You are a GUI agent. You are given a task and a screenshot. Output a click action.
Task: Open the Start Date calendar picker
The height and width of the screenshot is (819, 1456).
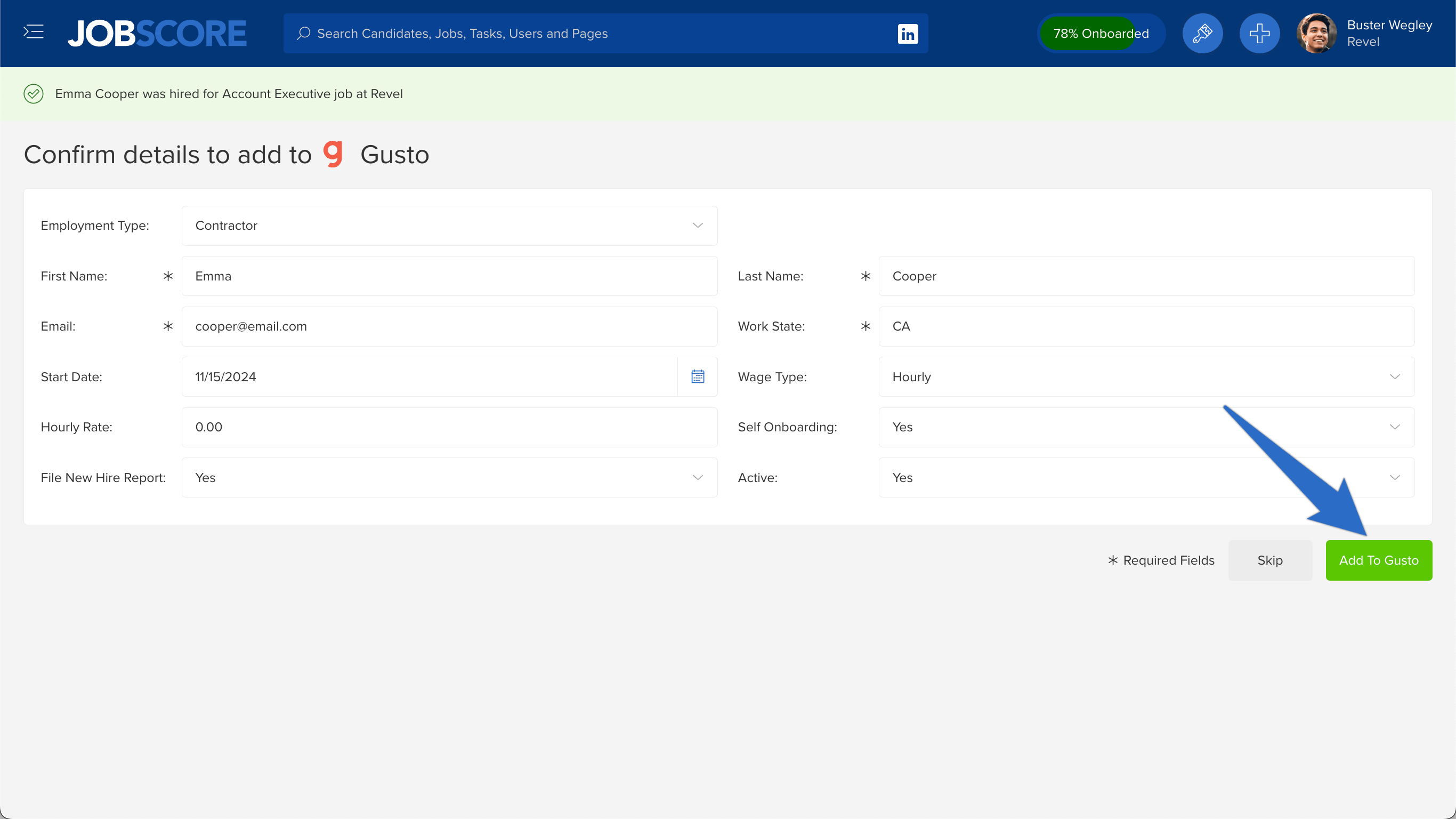click(698, 376)
